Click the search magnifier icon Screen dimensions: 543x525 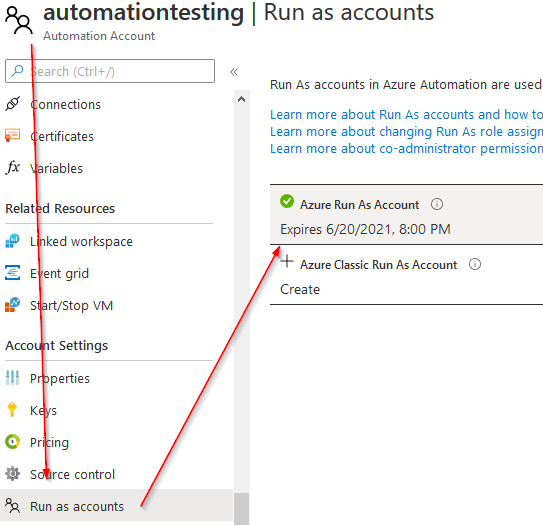(x=17, y=71)
